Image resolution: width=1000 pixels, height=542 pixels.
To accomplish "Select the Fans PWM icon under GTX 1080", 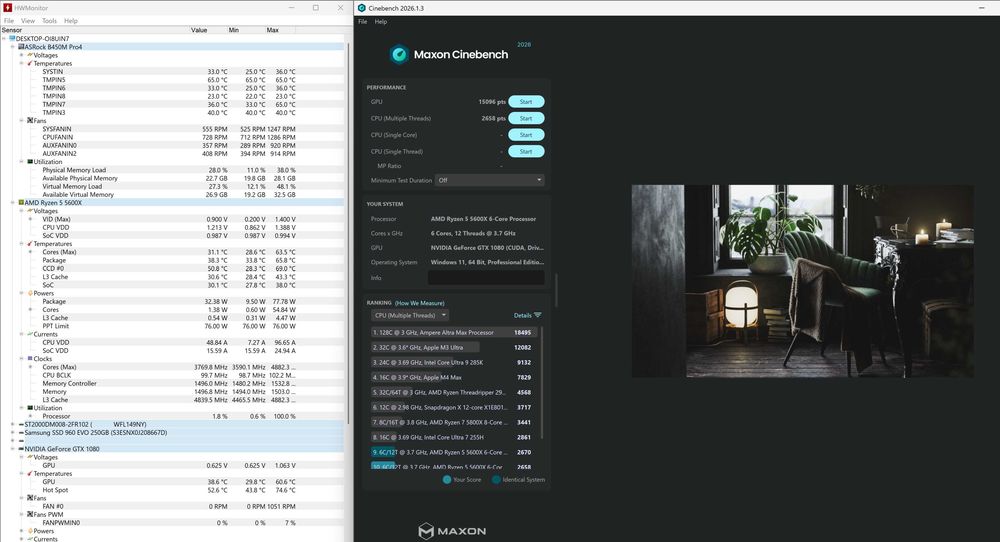I will [30, 515].
